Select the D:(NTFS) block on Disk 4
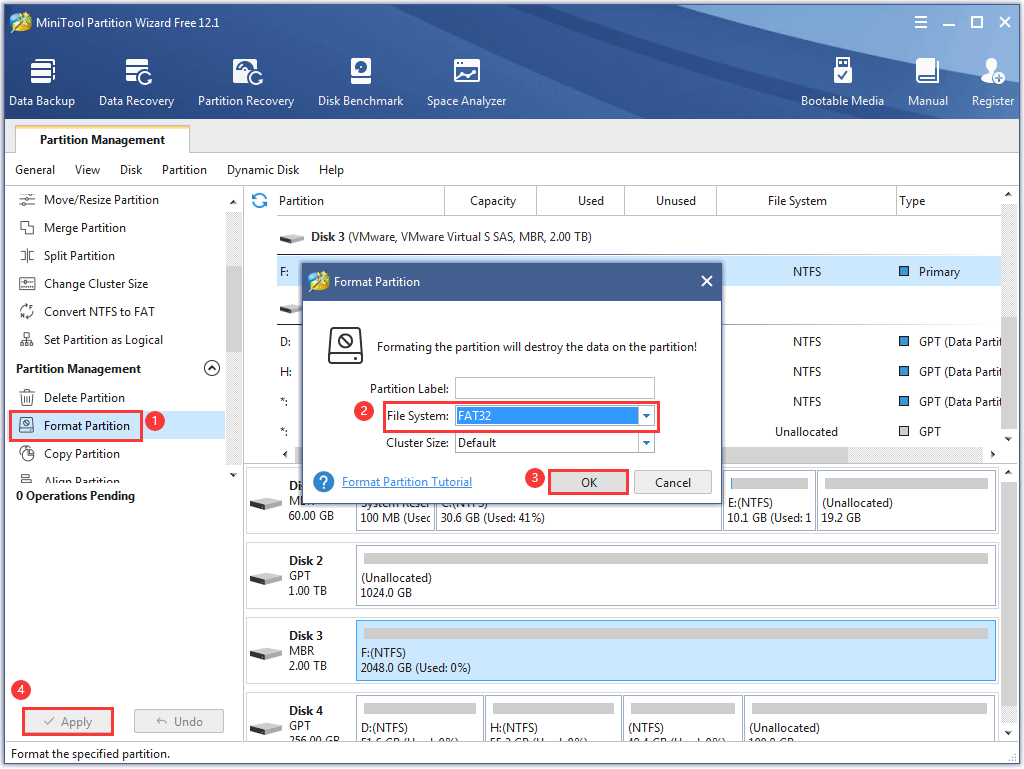The image size is (1024, 769). [x=420, y=718]
